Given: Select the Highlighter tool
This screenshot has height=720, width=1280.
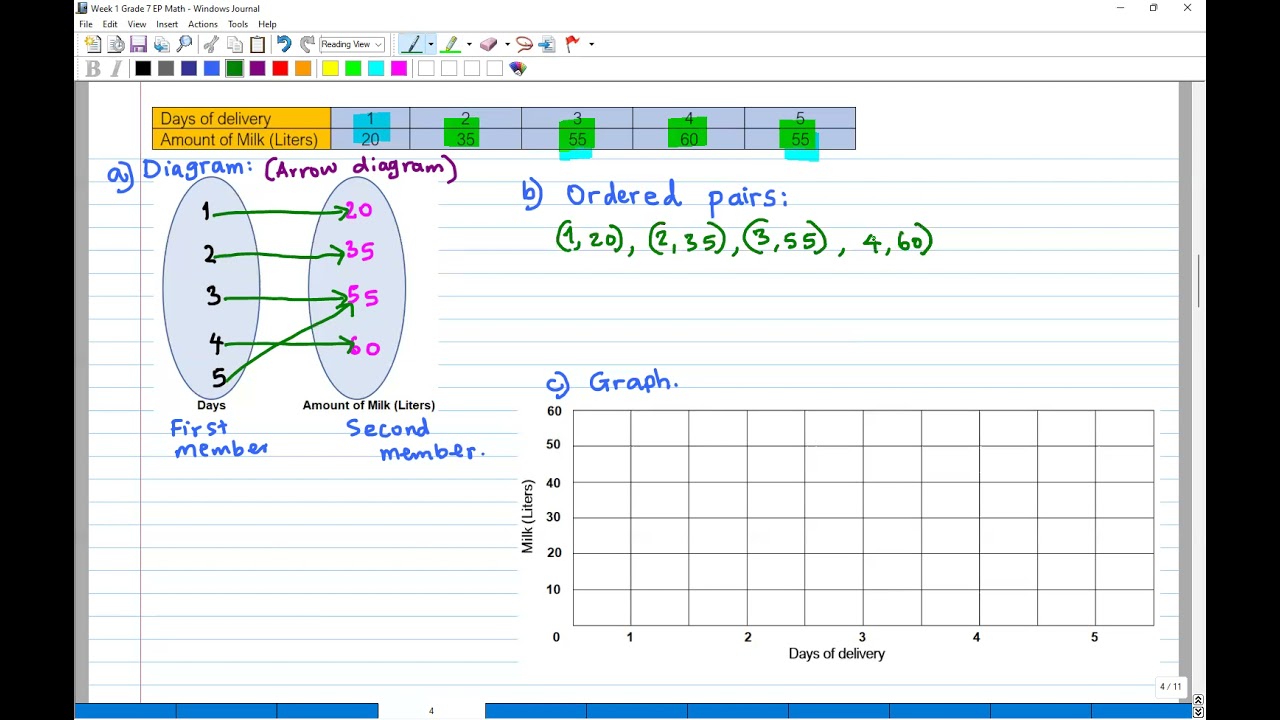Looking at the screenshot, I should pyautogui.click(x=451, y=44).
